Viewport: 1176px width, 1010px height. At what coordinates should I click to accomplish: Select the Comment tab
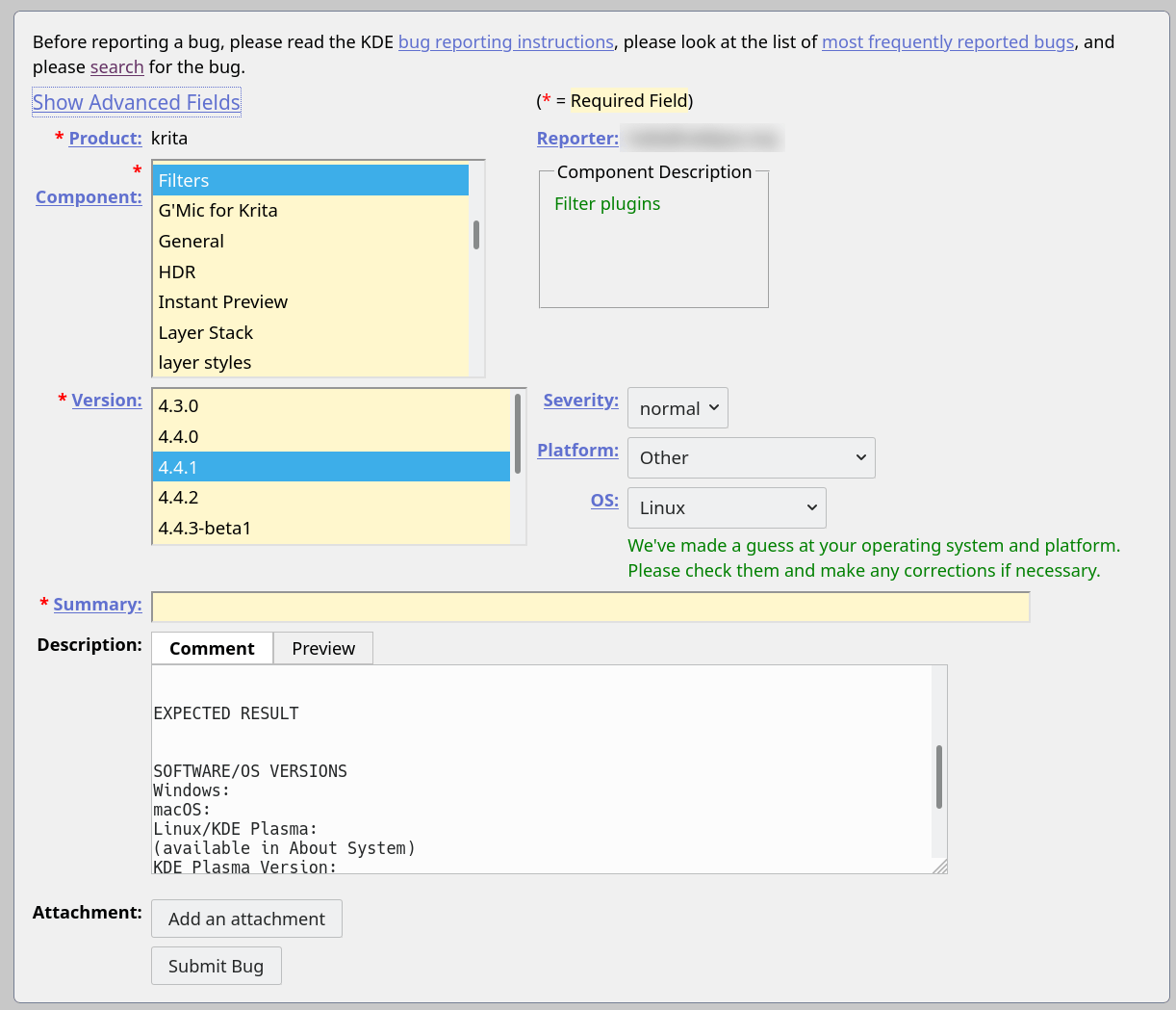click(x=212, y=649)
